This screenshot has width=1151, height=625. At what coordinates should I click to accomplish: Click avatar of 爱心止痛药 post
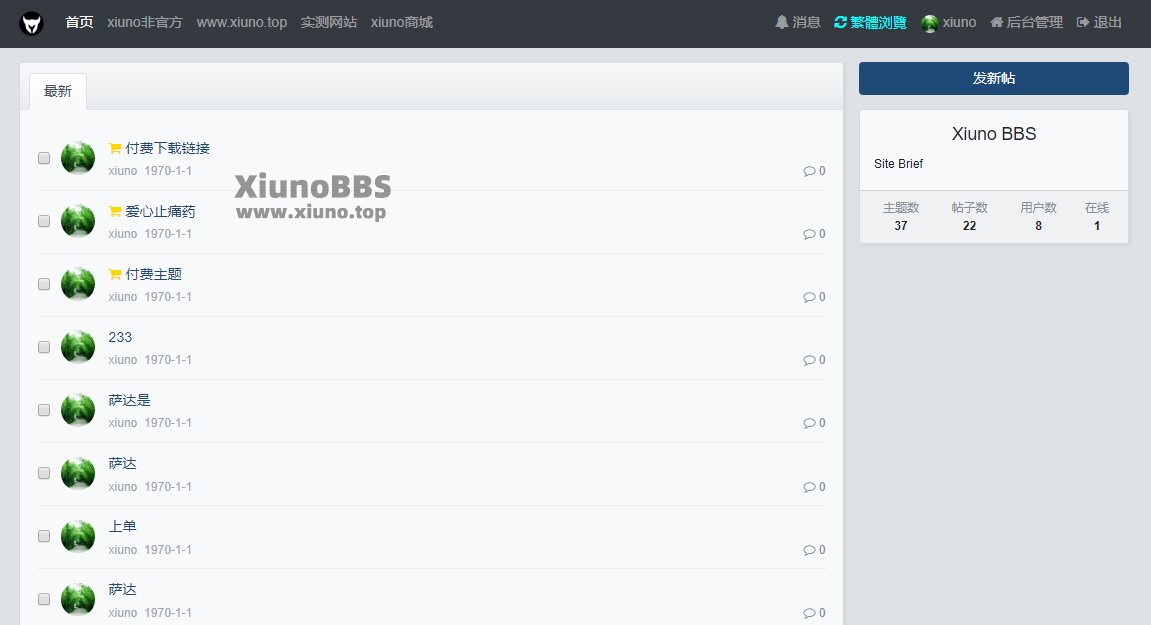(78, 221)
